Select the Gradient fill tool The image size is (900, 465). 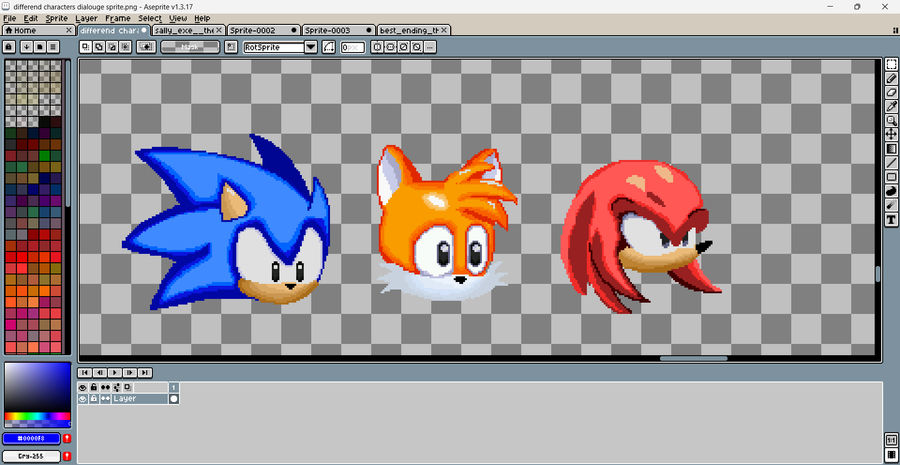(891, 149)
